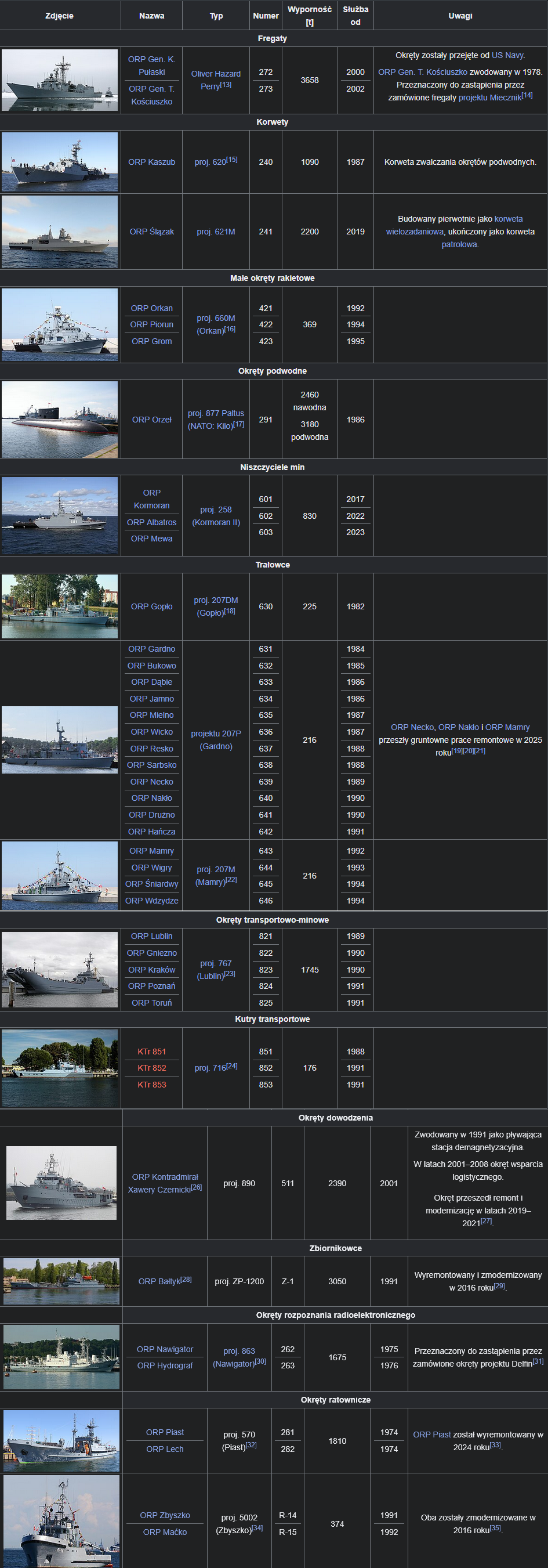Screen dimensions: 548x1568
Task: Open the ORP Gniezno link
Action: tap(151, 953)
